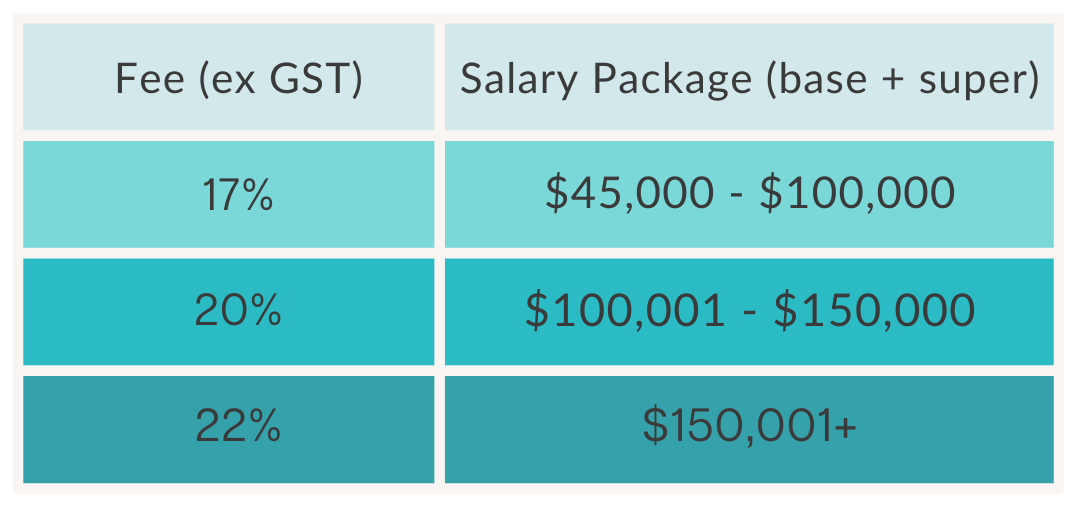Click the word Fee in the header

(x=150, y=79)
